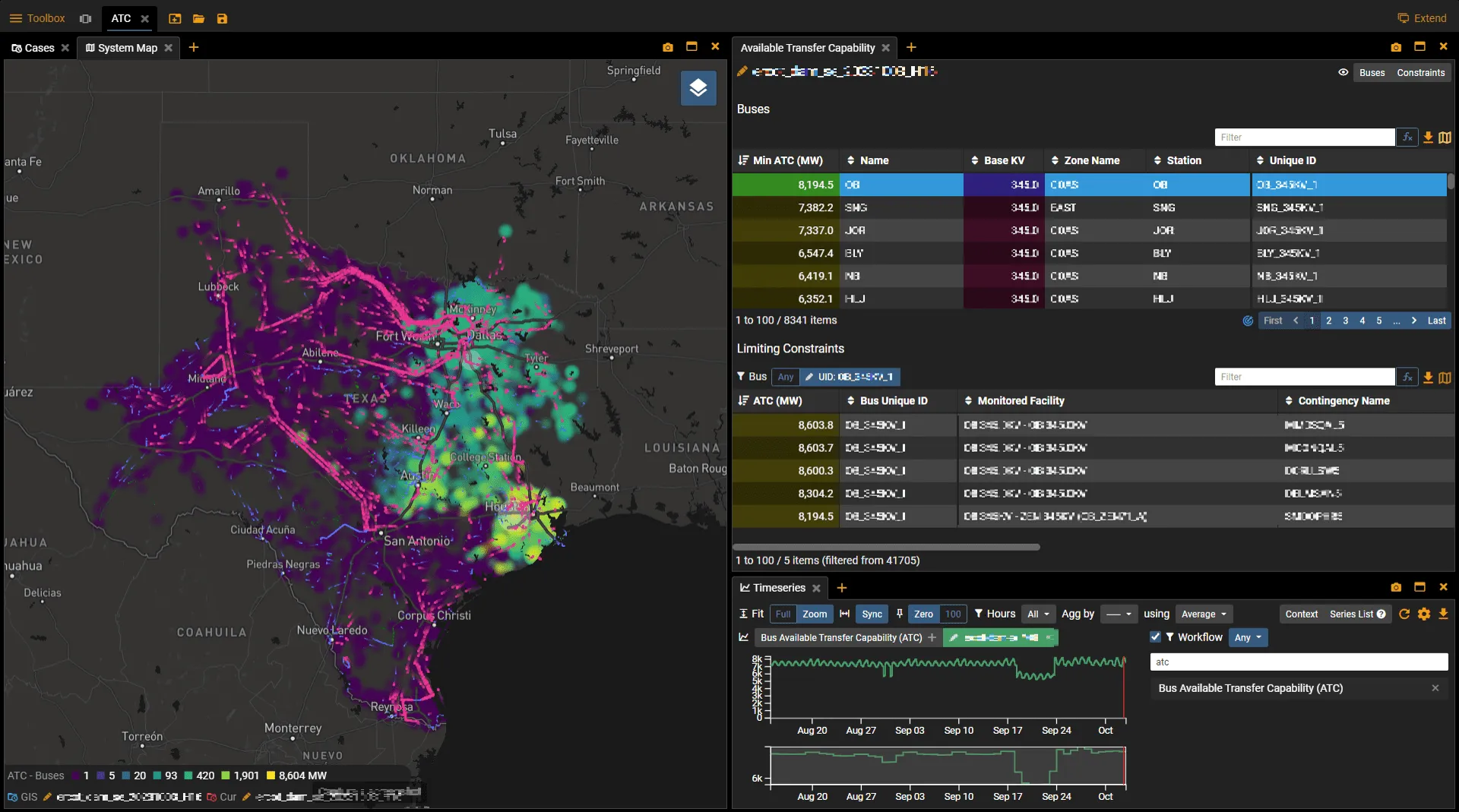1459x812 pixels.
Task: Click the horizontal scrollbar under Limiting Constraints
Action: [886, 547]
